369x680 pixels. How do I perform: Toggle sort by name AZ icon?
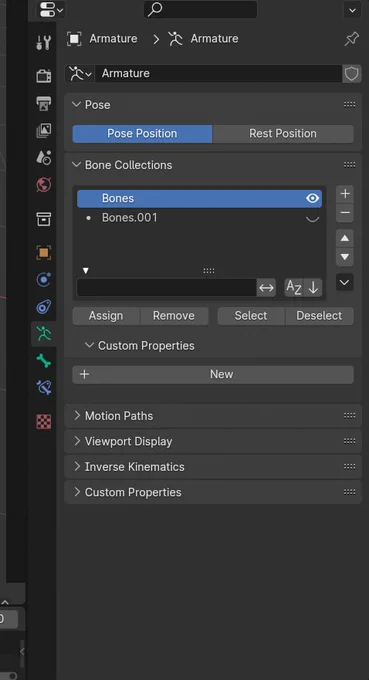tap(294, 288)
